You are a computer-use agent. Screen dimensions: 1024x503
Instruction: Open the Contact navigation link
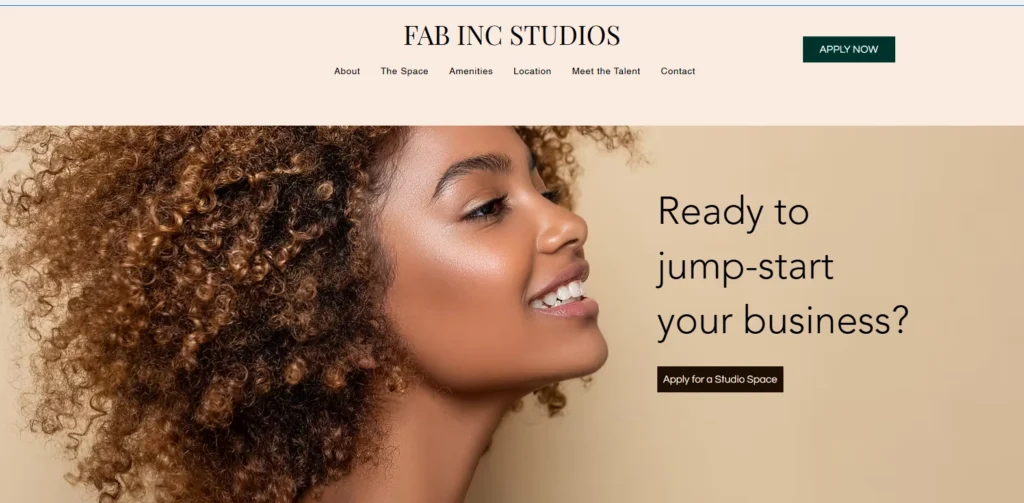point(678,71)
